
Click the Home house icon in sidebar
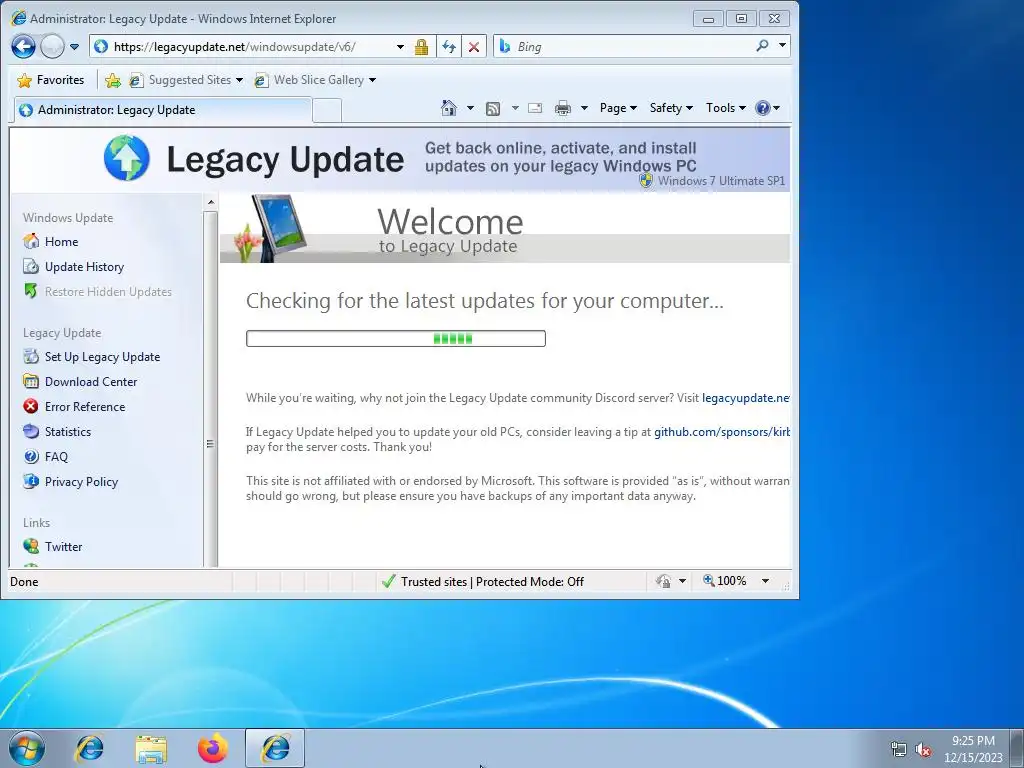tap(31, 241)
